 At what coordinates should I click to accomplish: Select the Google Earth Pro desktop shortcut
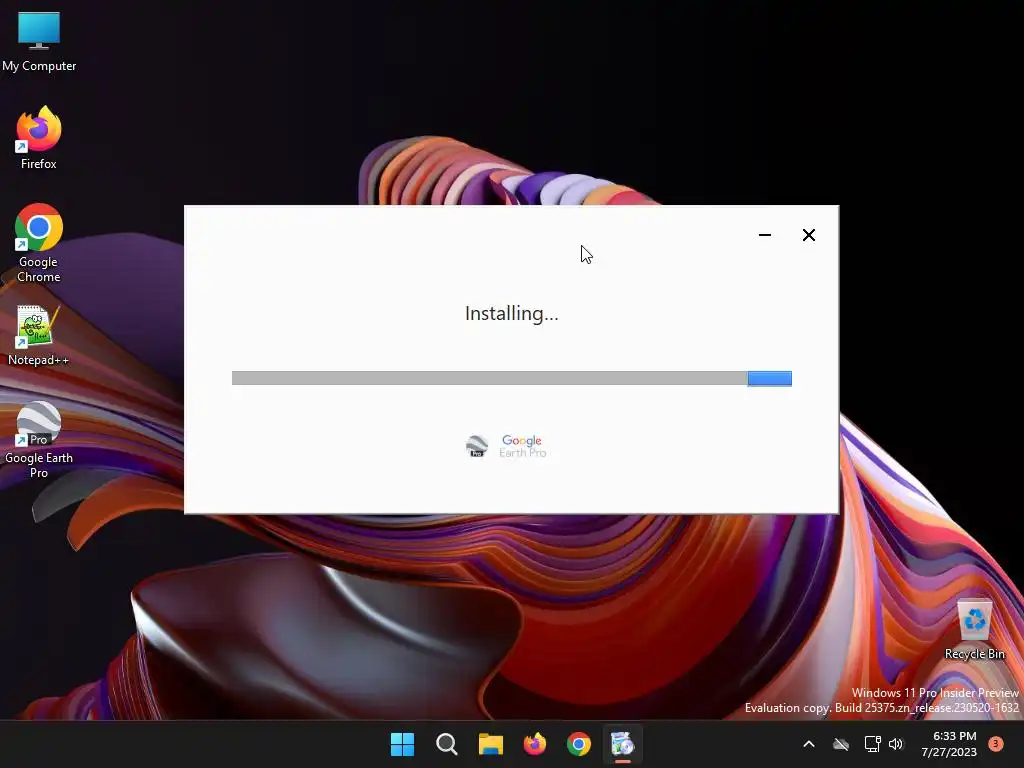39,440
